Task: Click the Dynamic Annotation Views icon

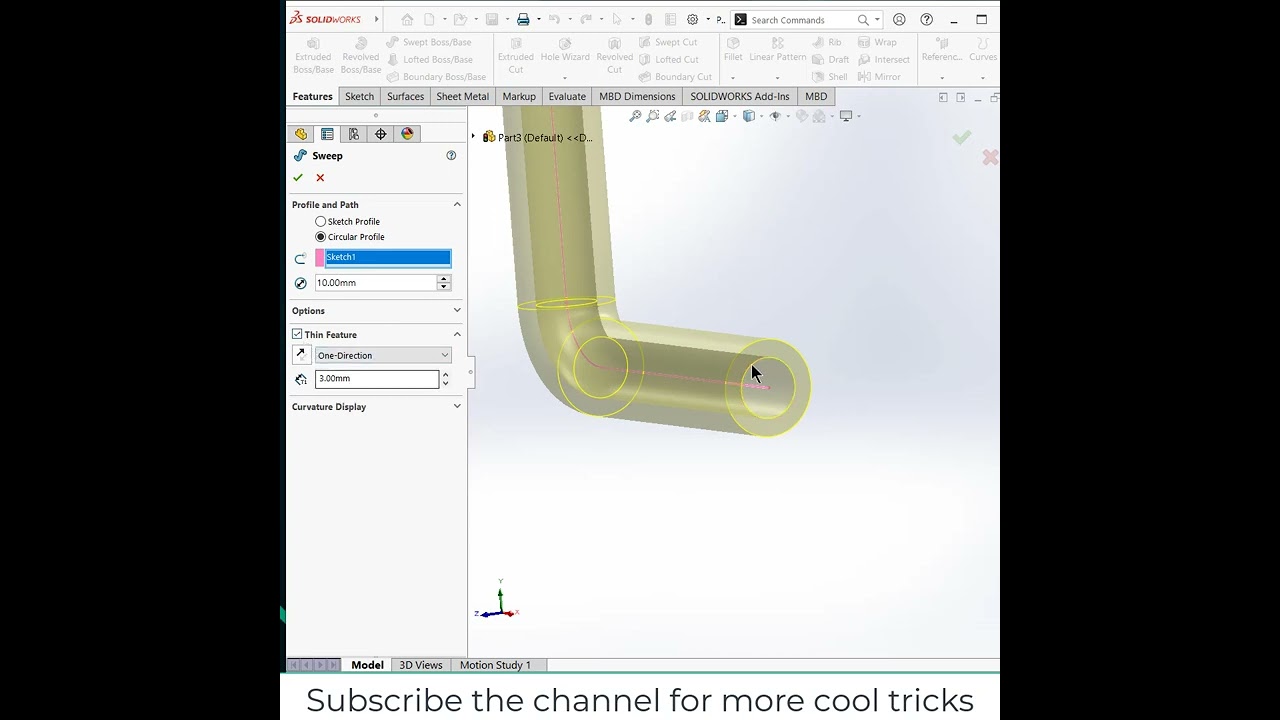Action: pos(704,116)
